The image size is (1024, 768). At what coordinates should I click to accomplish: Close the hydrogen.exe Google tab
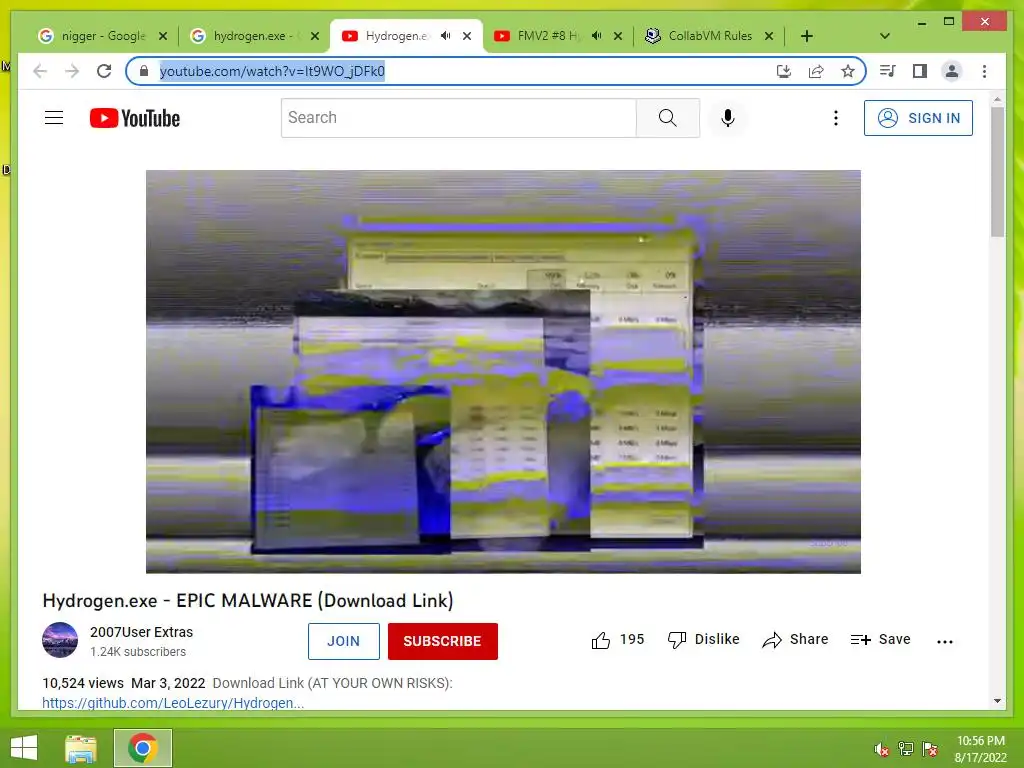coord(315,36)
